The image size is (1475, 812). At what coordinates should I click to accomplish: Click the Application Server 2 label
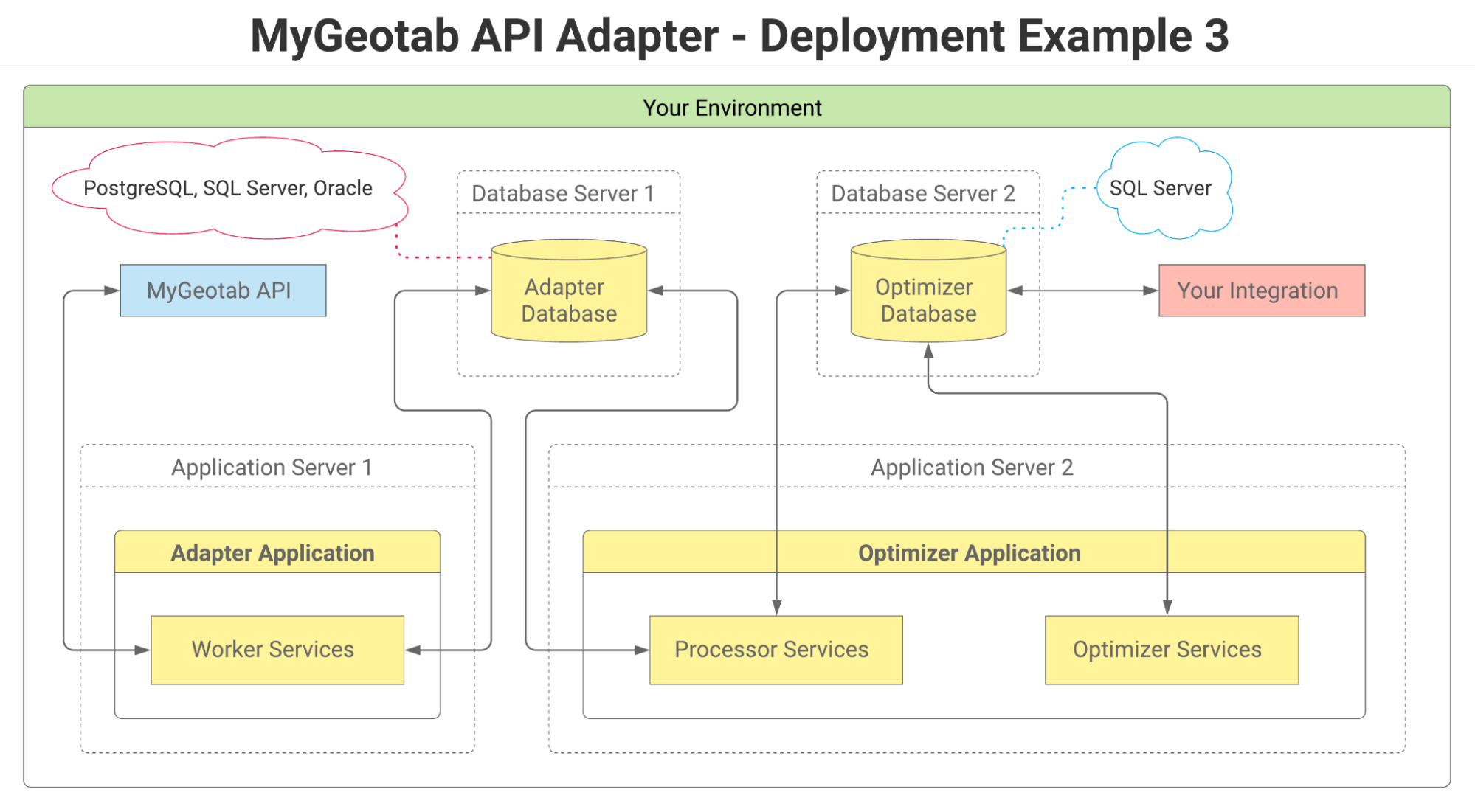(973, 466)
